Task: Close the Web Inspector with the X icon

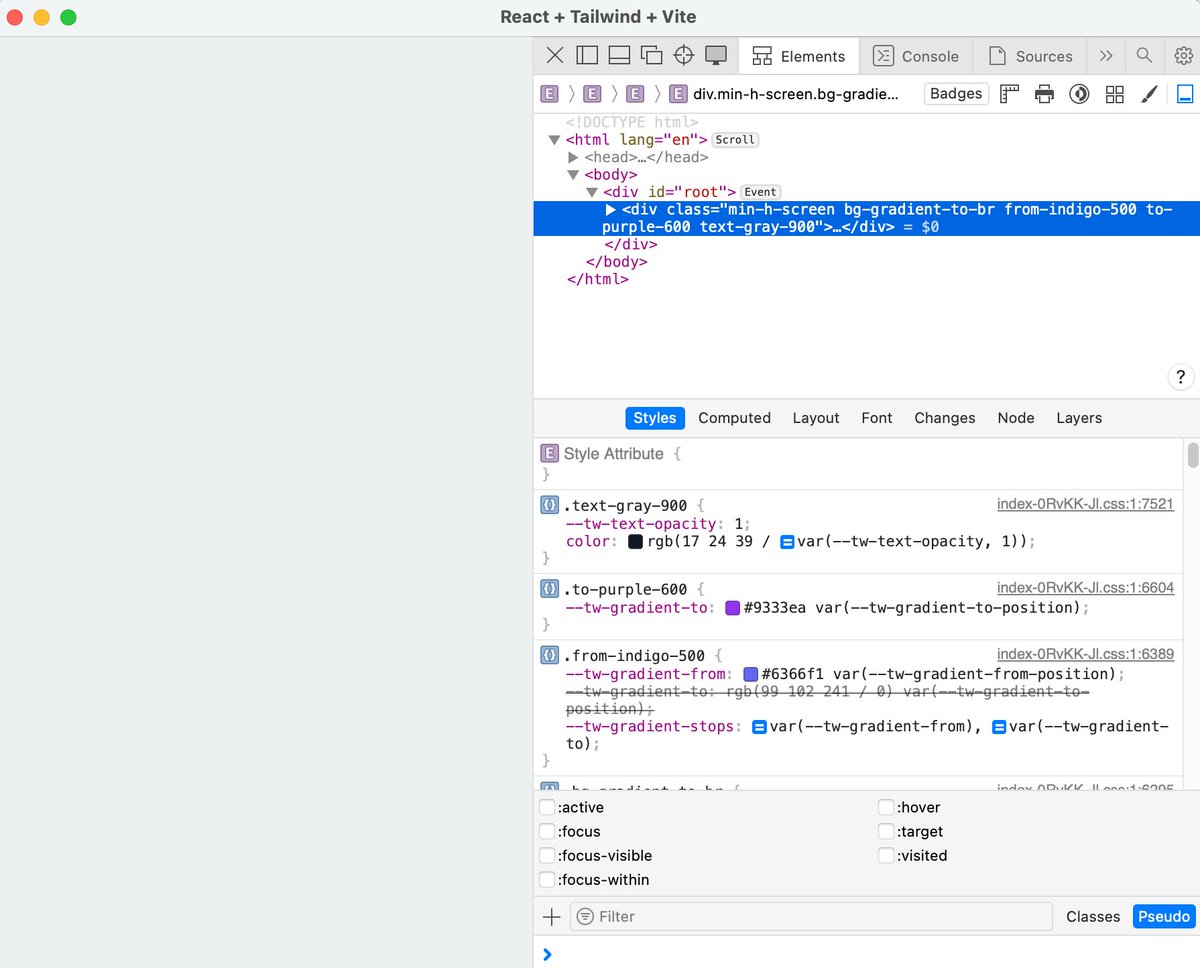Action: [555, 56]
